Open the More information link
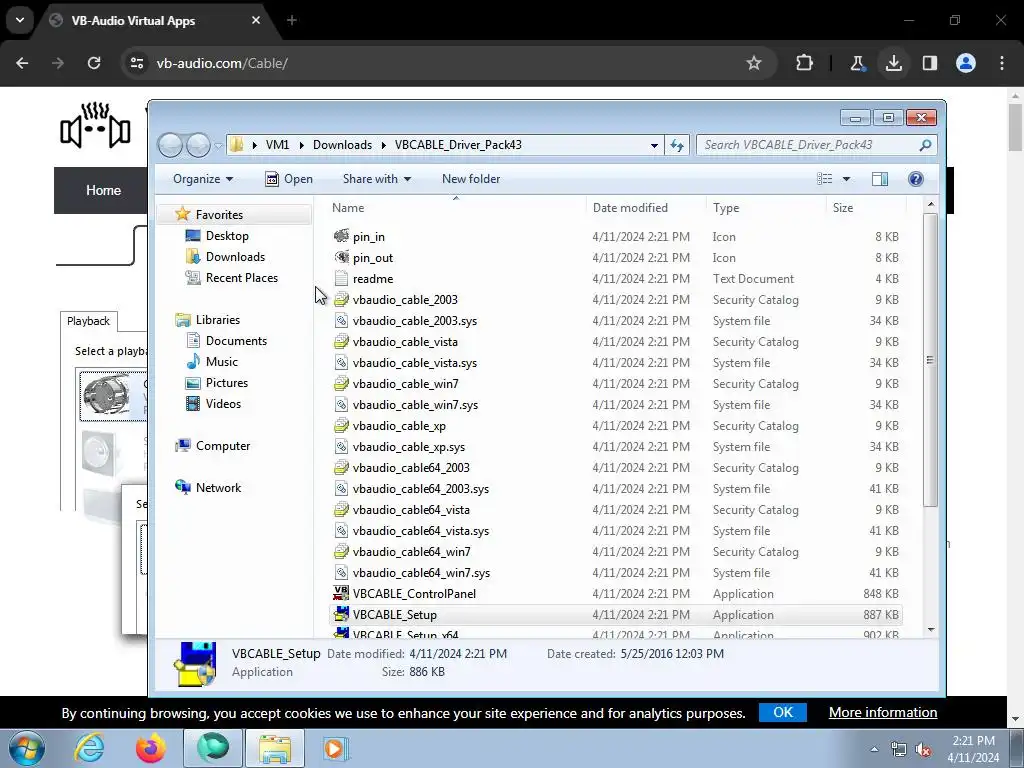The image size is (1024, 768). [883, 712]
